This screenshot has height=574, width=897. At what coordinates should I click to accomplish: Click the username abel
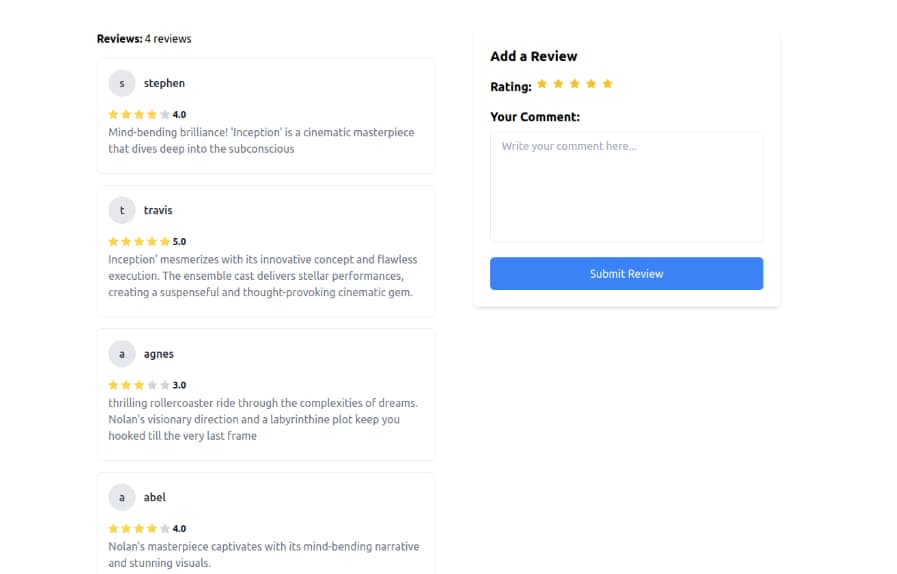(155, 497)
